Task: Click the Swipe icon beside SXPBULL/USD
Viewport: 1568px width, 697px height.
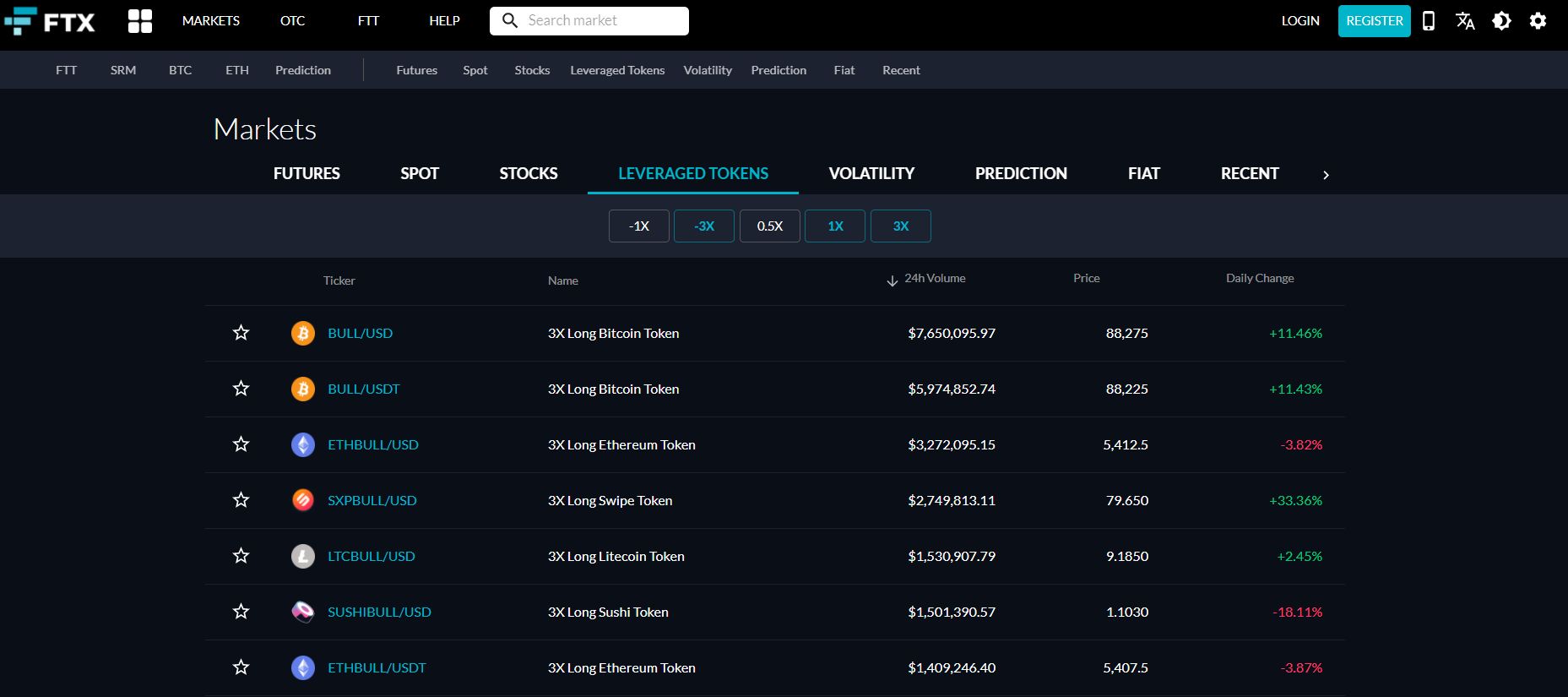Action: pos(302,500)
